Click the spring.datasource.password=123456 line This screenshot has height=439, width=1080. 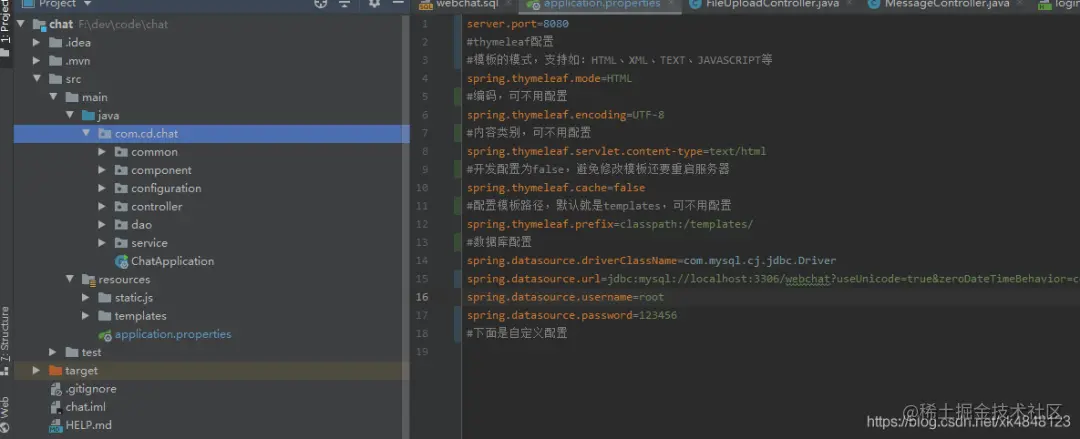[572, 316]
